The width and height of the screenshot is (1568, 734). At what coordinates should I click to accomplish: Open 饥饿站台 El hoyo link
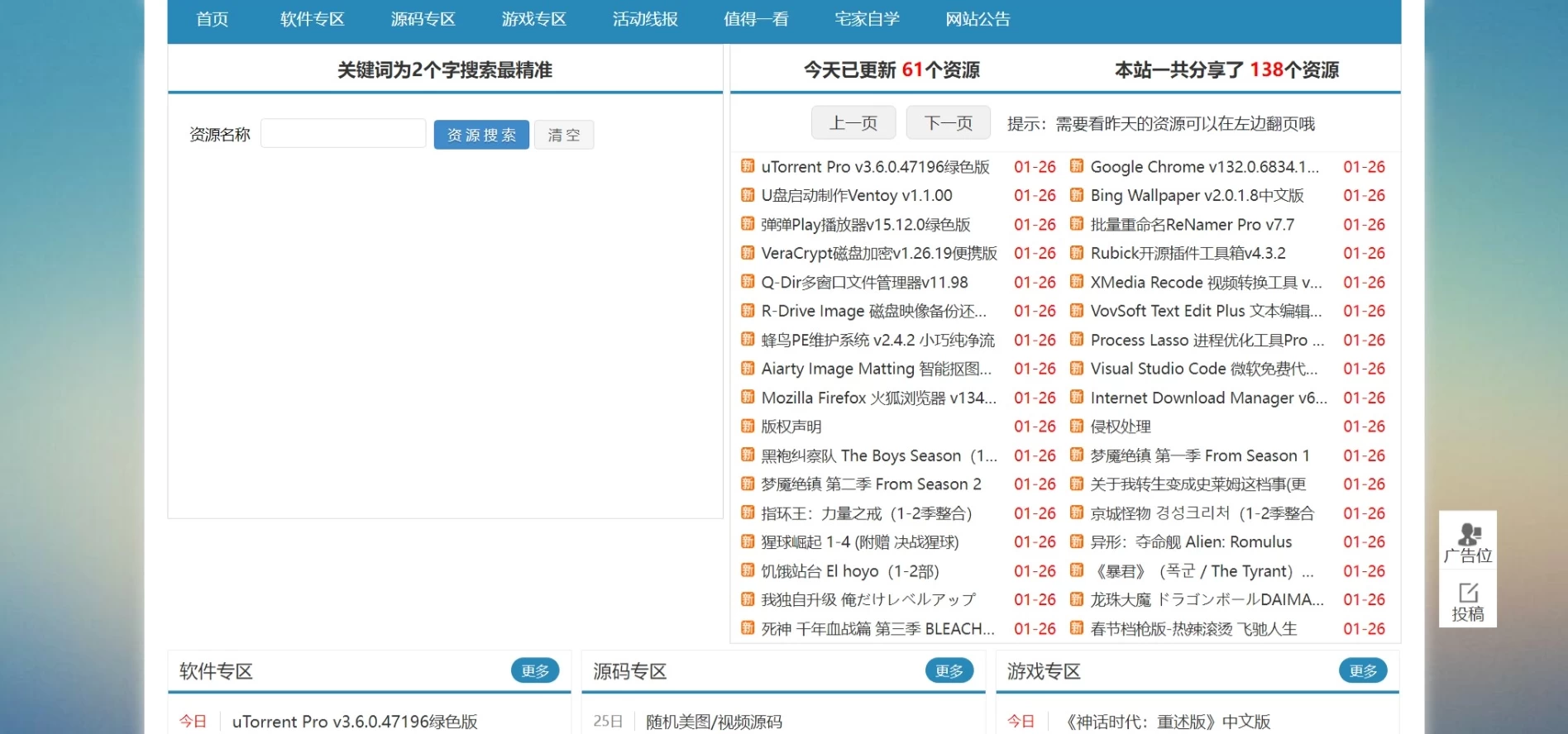(850, 571)
